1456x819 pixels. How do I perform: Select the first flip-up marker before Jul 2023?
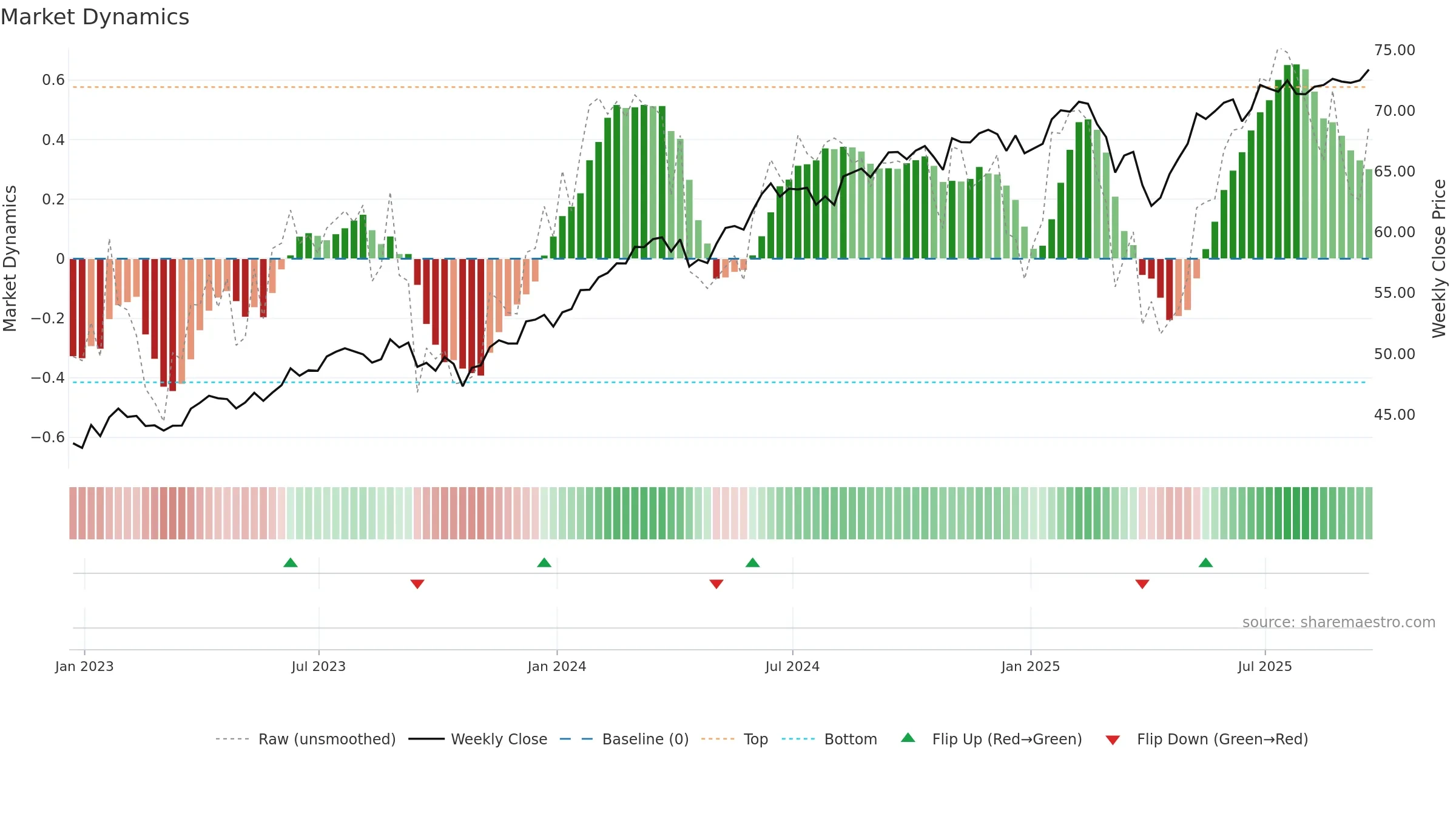pyautogui.click(x=291, y=562)
